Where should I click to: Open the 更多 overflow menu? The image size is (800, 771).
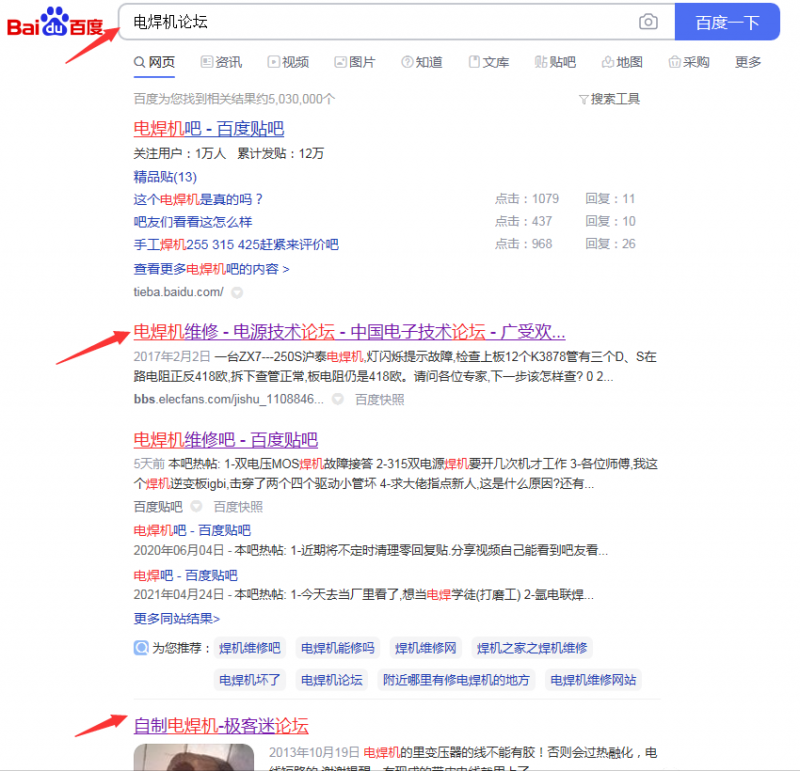click(747, 61)
